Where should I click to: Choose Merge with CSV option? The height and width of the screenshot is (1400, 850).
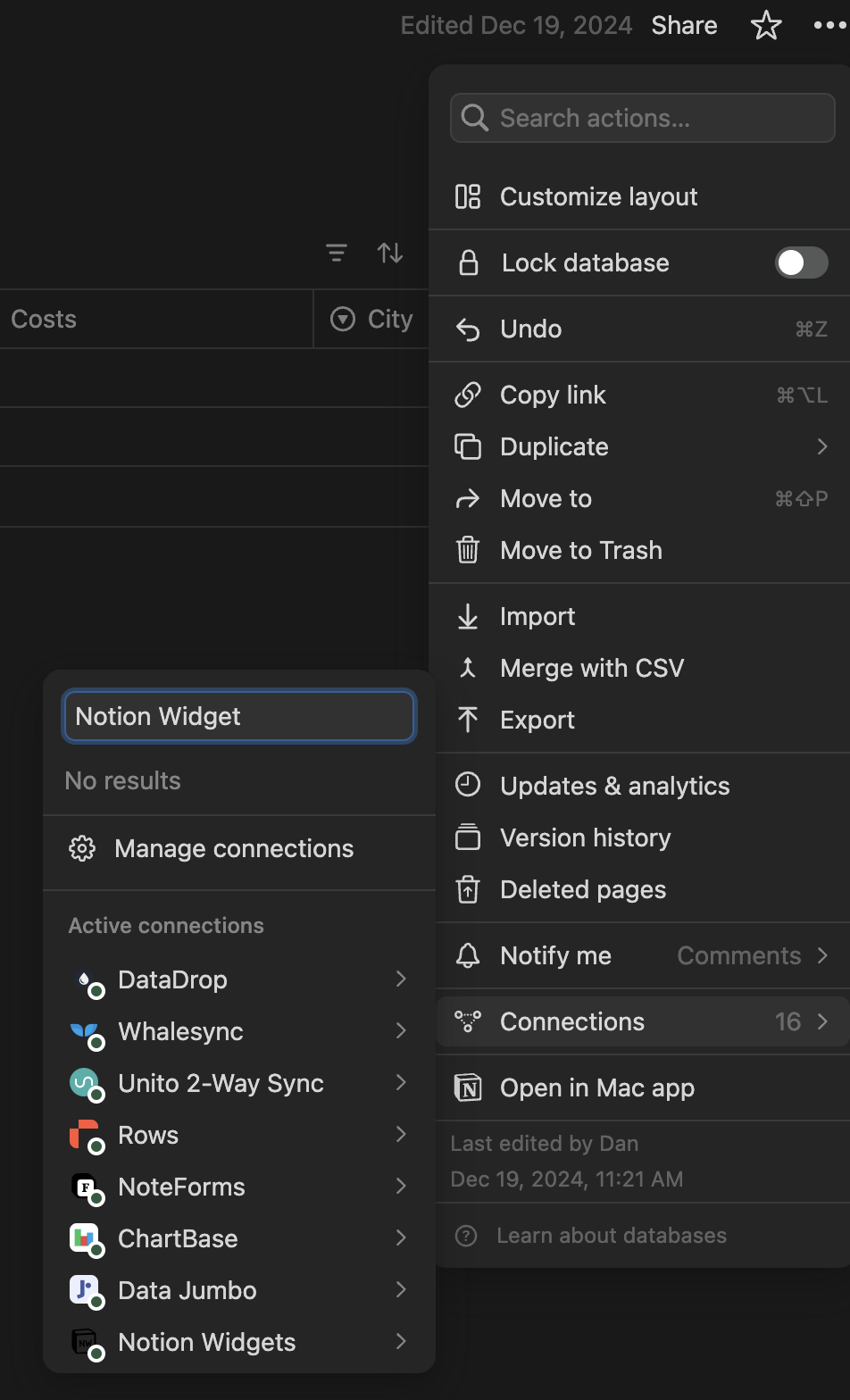tap(591, 668)
